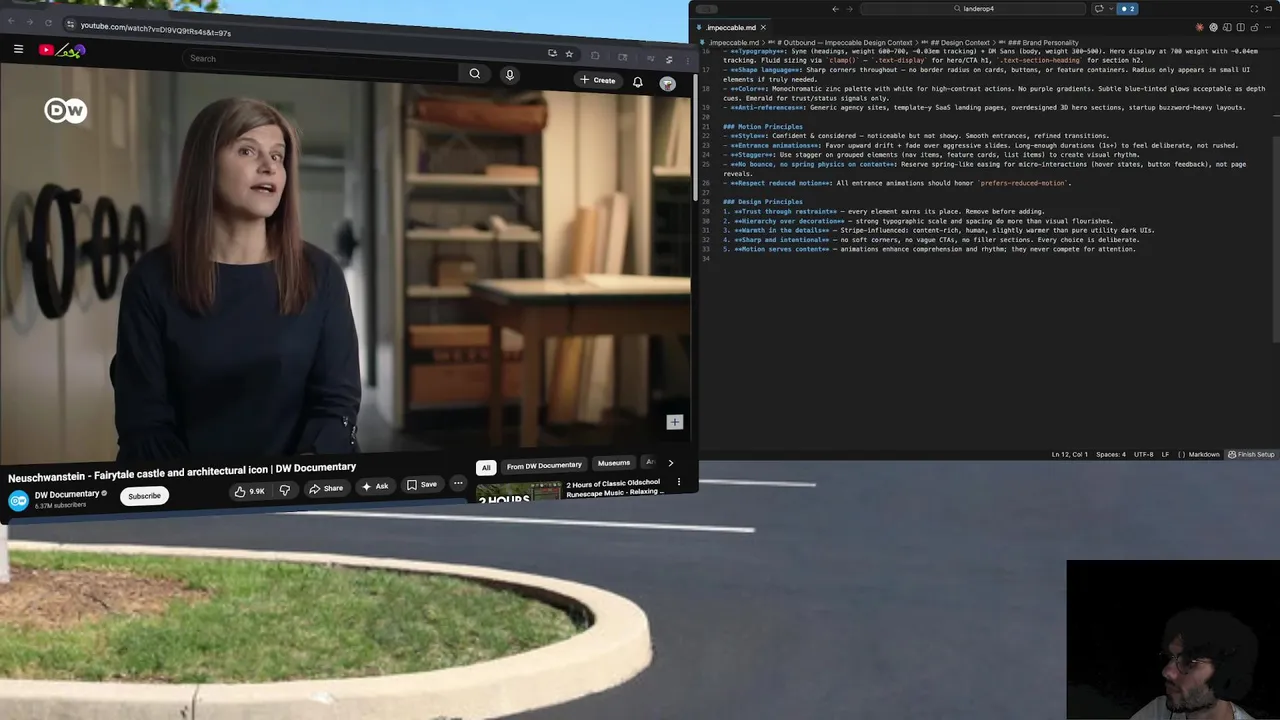Close the .impeccable.md tab
Image resolution: width=1280 pixels, height=720 pixels.
click(x=763, y=27)
